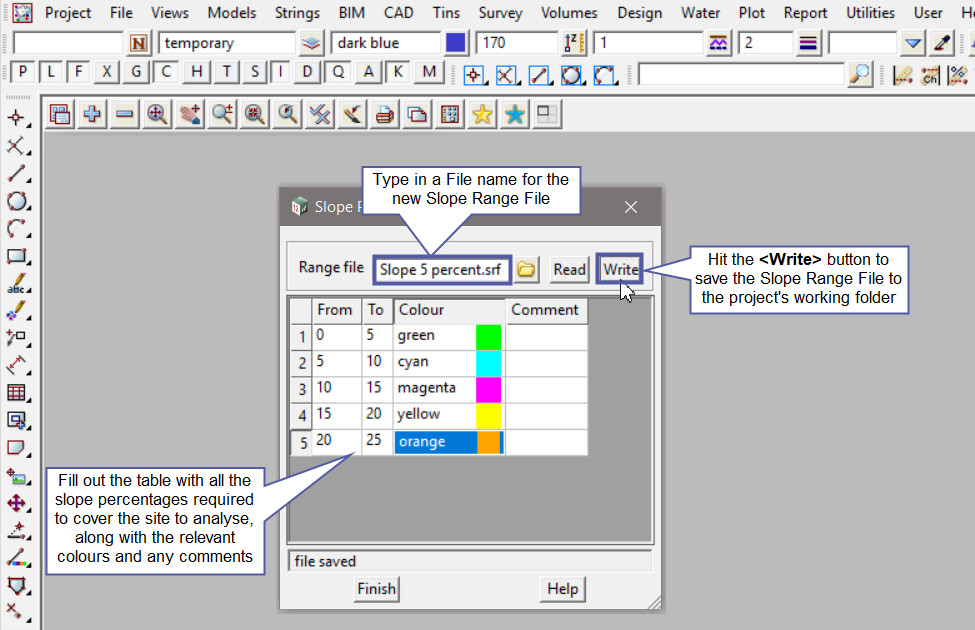Click the search magnifier icon
Image resolution: width=975 pixels, height=630 pixels.
(x=860, y=74)
